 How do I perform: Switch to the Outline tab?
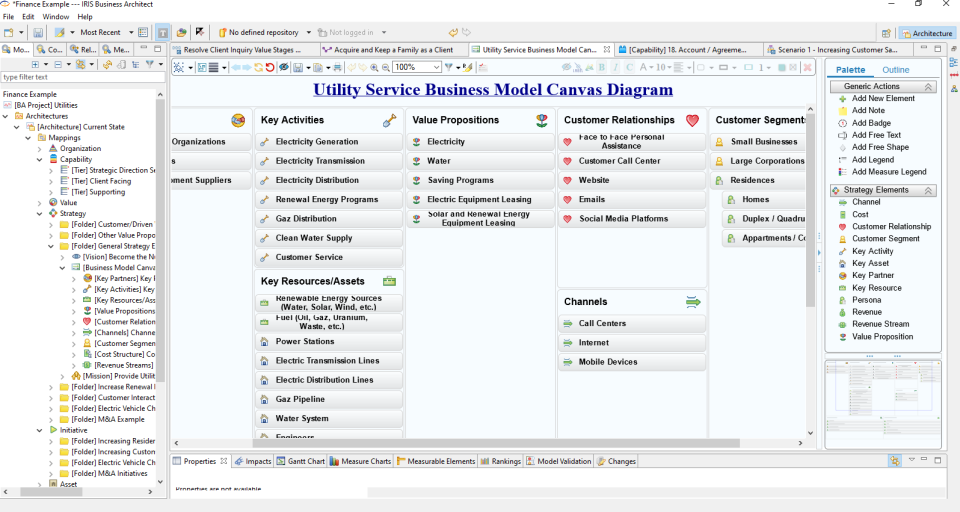895,70
